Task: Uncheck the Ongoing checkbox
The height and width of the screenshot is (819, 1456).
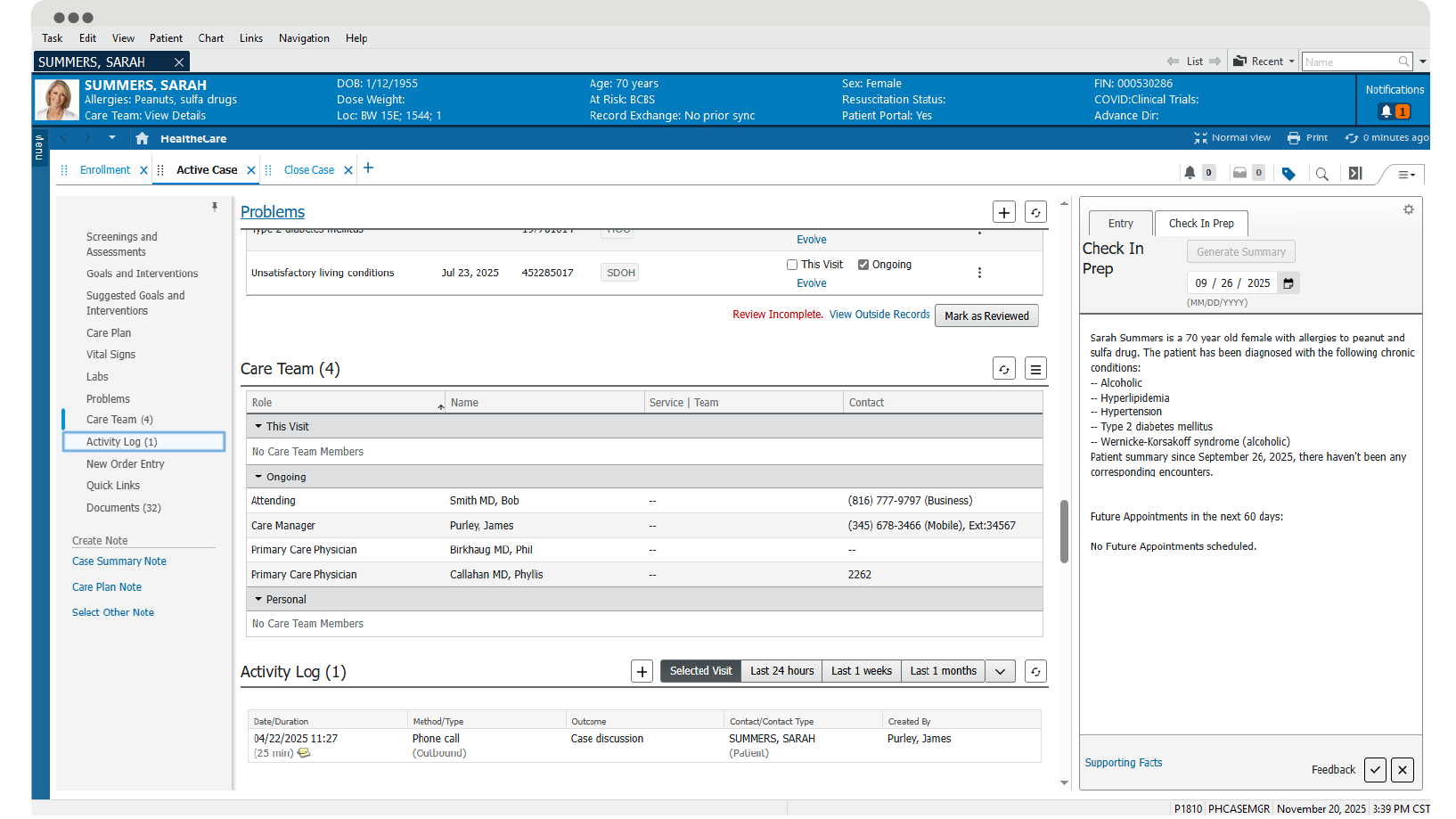Action: (863, 265)
